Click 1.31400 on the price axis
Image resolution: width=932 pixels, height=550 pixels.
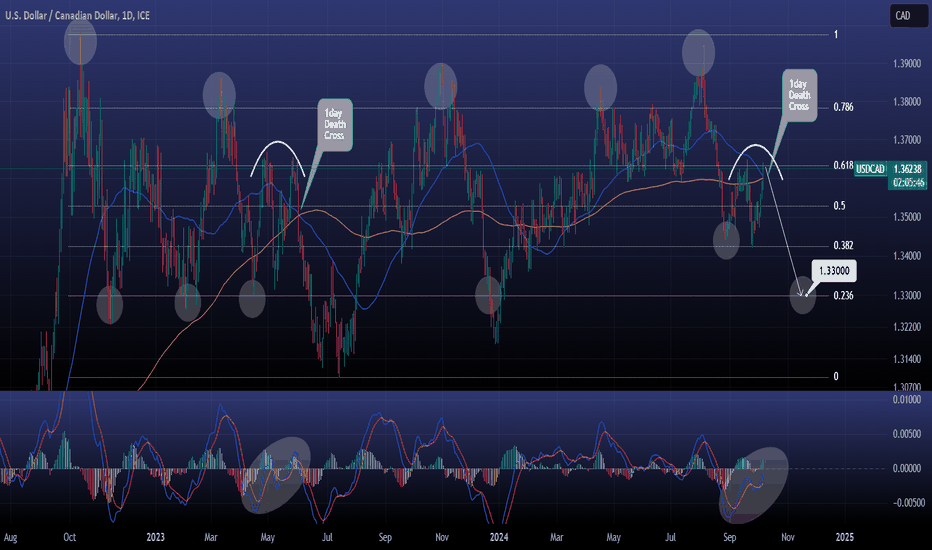coord(907,359)
